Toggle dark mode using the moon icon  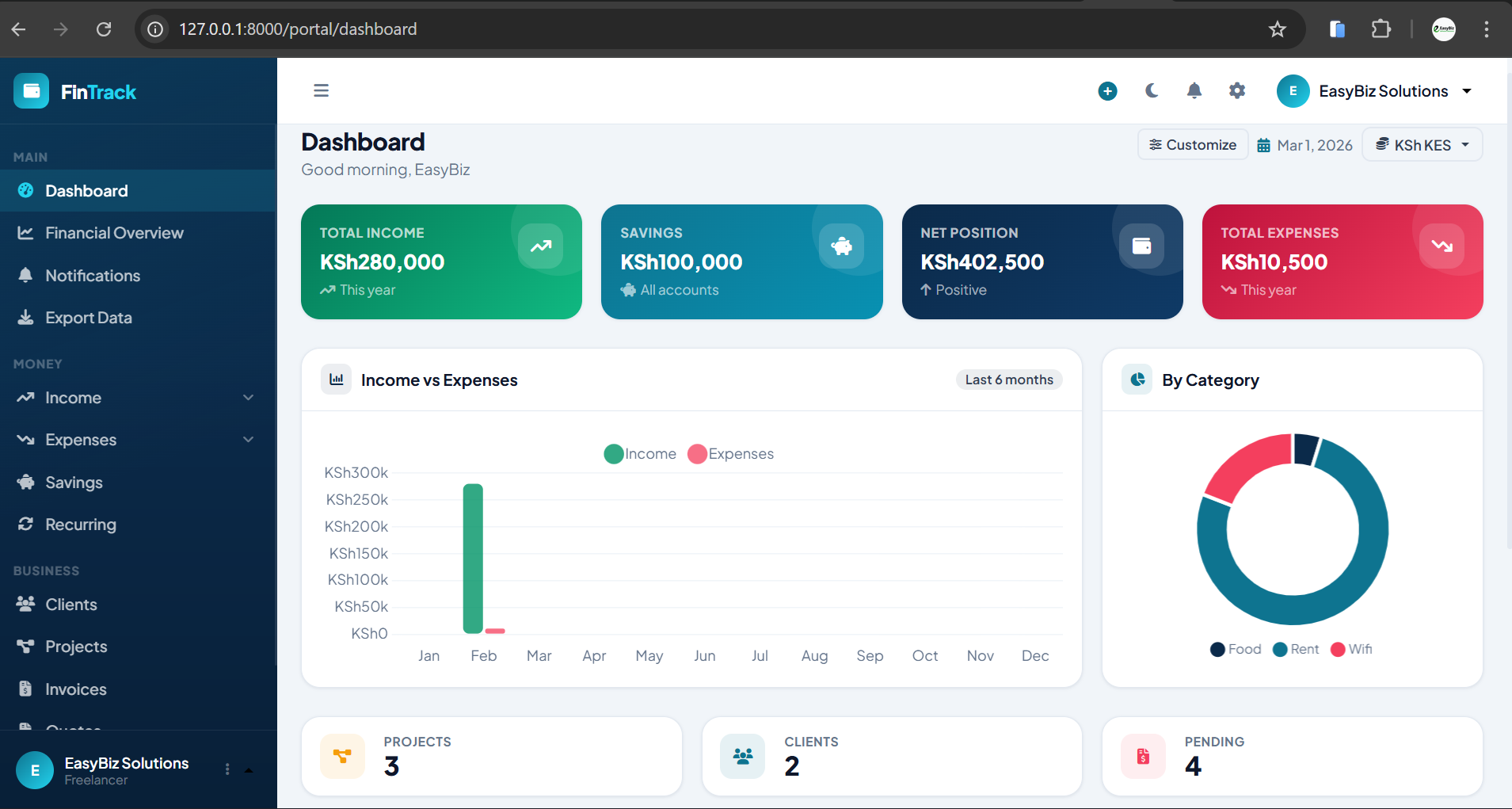click(x=1151, y=90)
